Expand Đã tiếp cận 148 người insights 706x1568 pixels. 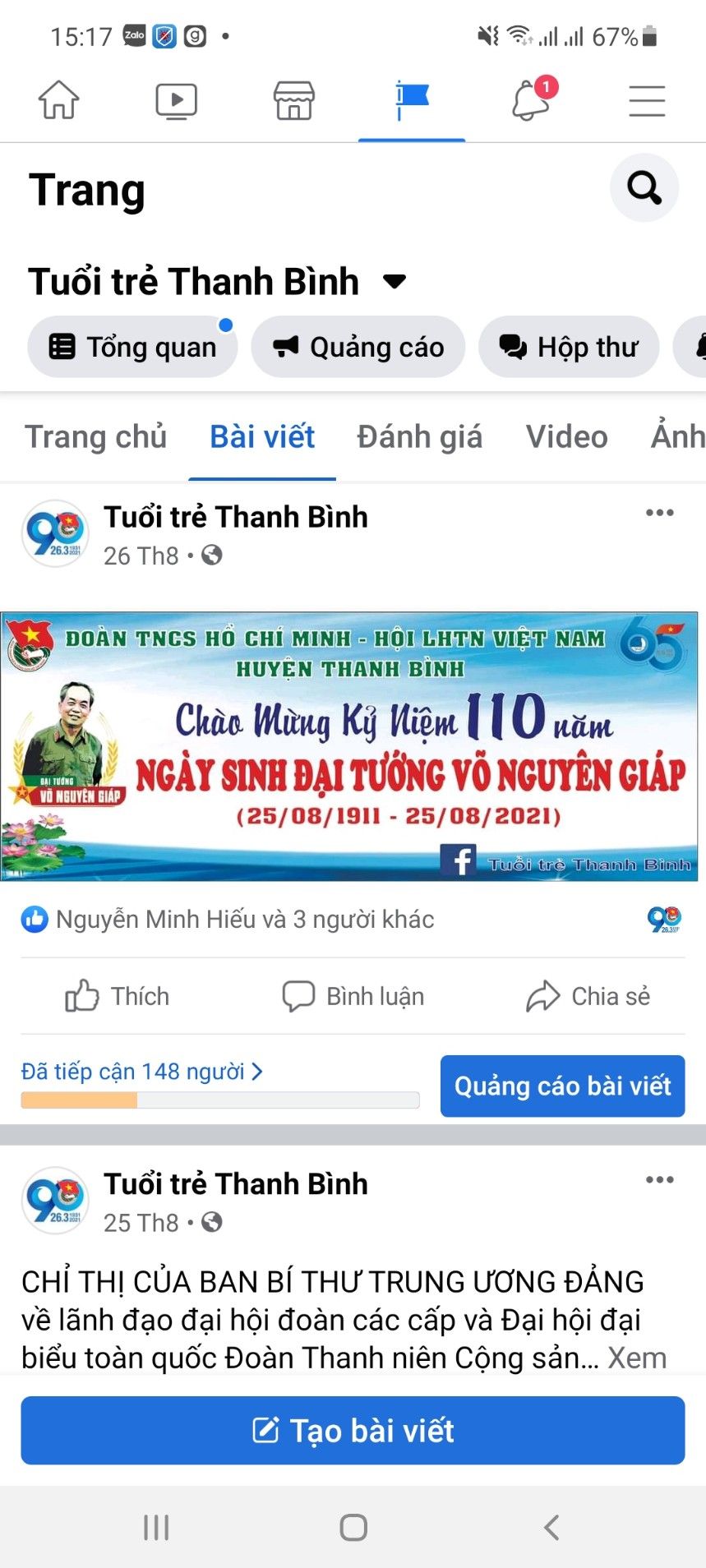tap(142, 1072)
